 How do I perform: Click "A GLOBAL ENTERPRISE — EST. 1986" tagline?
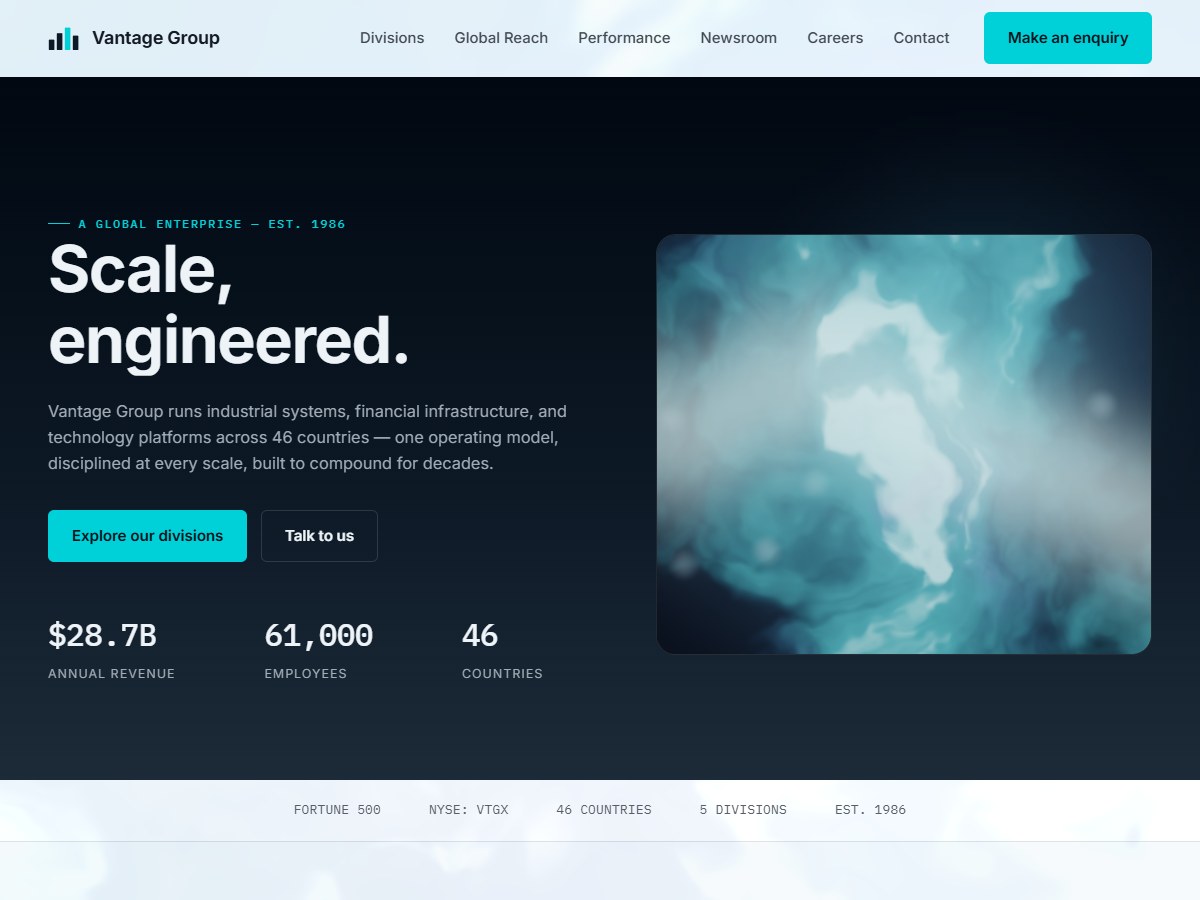click(212, 224)
